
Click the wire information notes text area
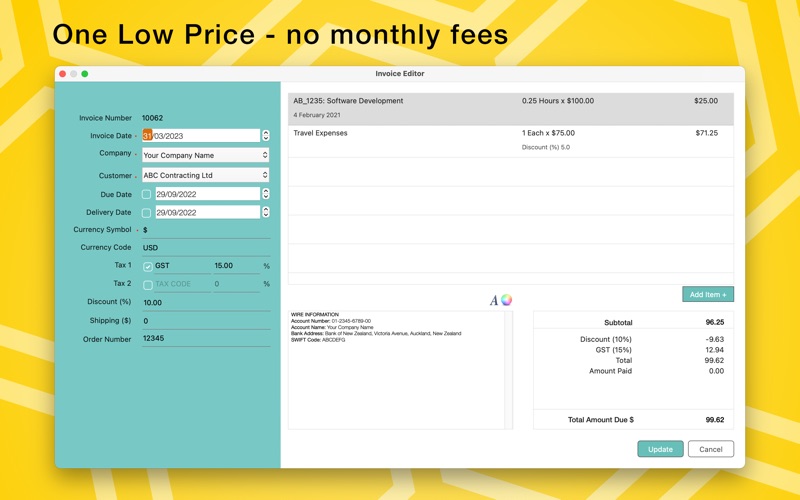click(396, 370)
